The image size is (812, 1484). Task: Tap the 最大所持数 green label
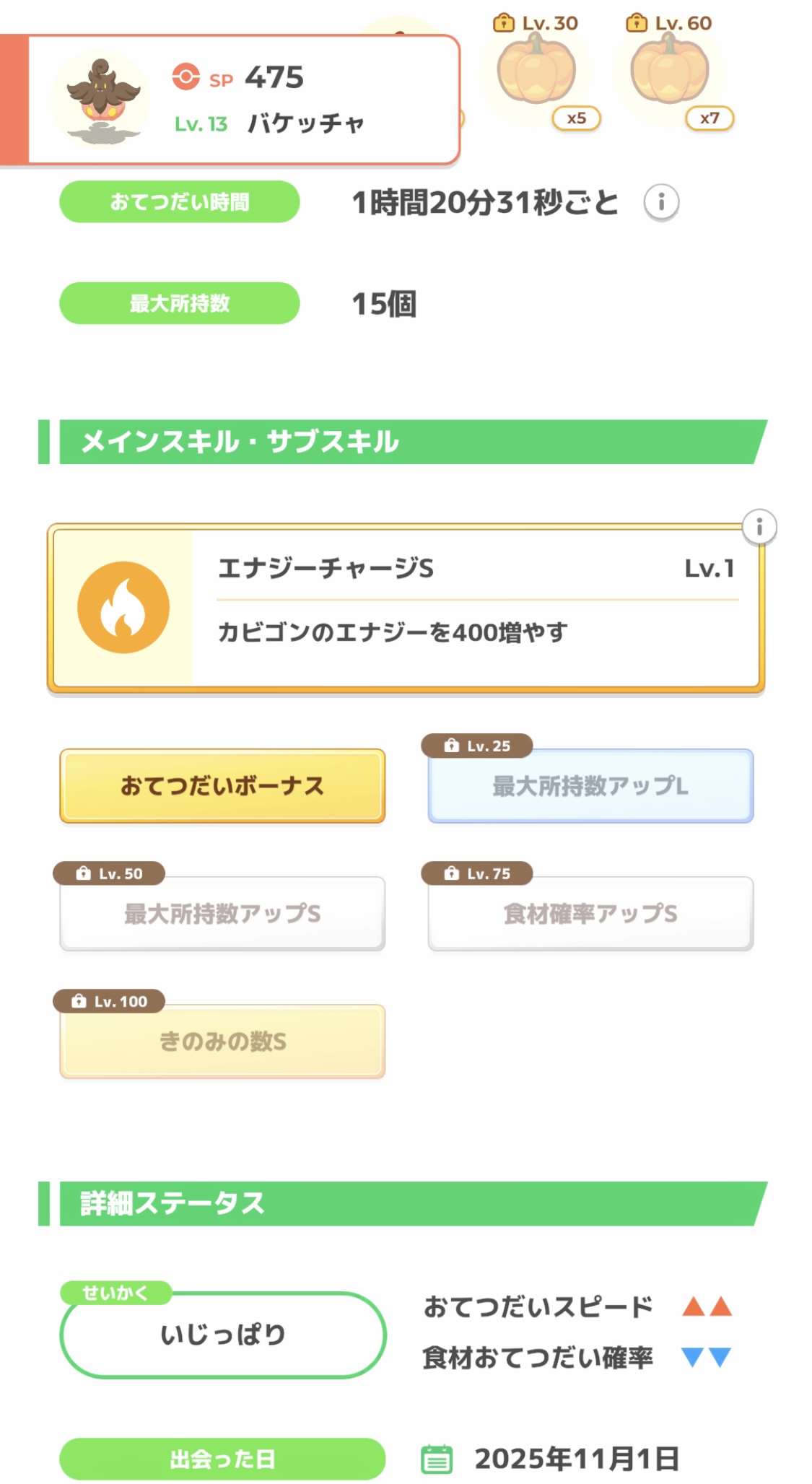point(179,303)
